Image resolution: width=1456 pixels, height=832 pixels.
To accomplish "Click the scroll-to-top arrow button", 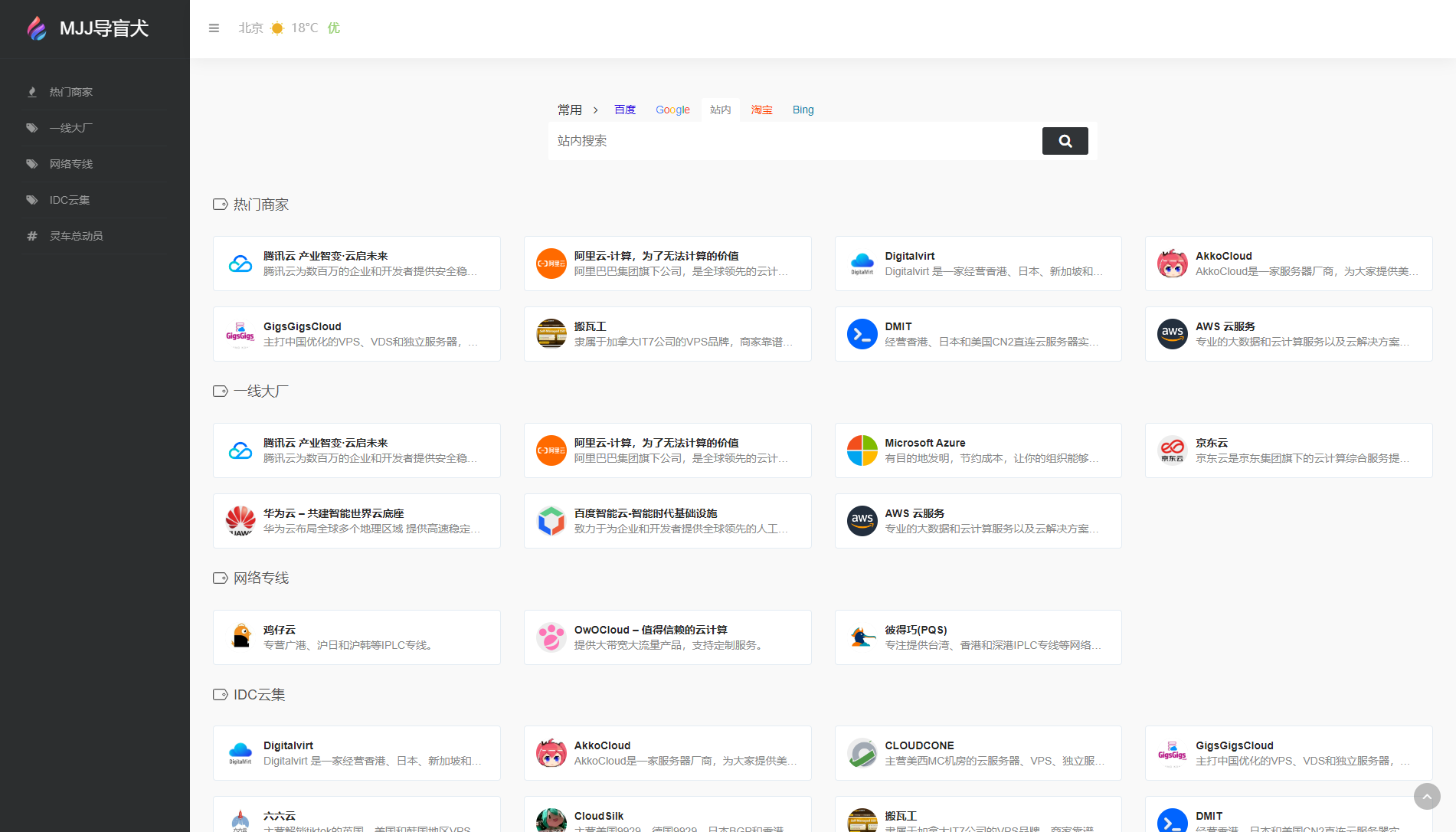I will [x=1426, y=797].
